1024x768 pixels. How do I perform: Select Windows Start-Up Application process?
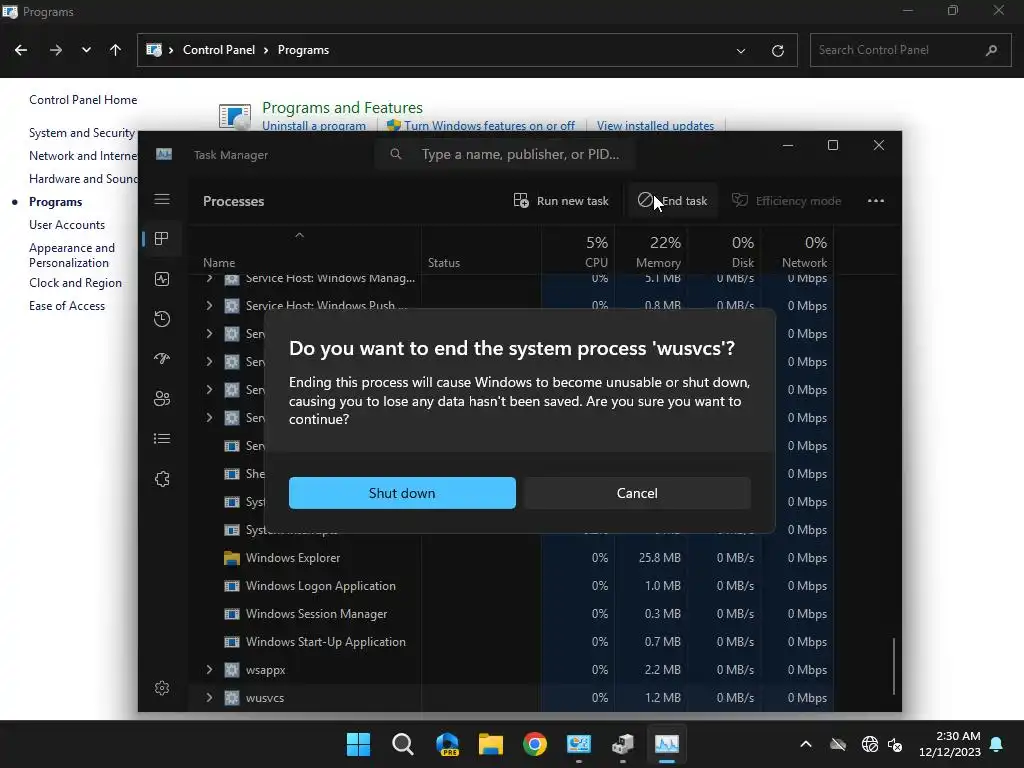[325, 642]
